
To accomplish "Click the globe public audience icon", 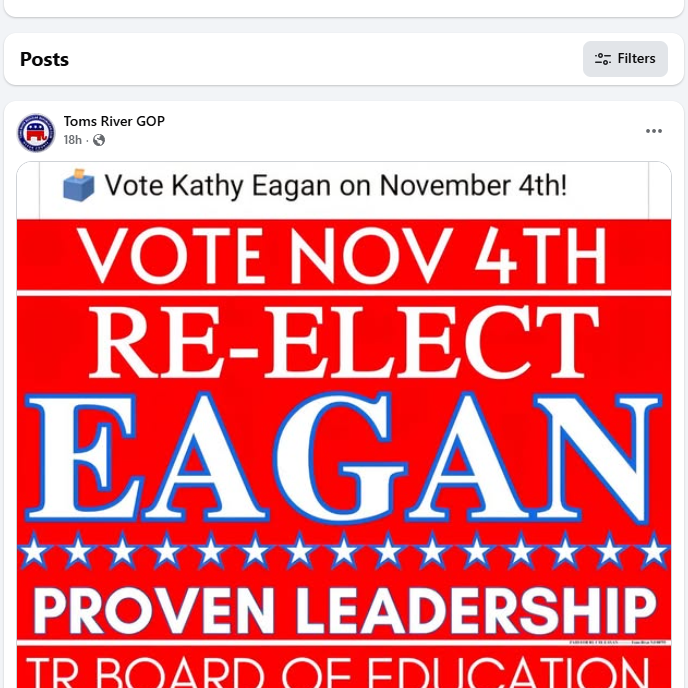I will tap(99, 140).
